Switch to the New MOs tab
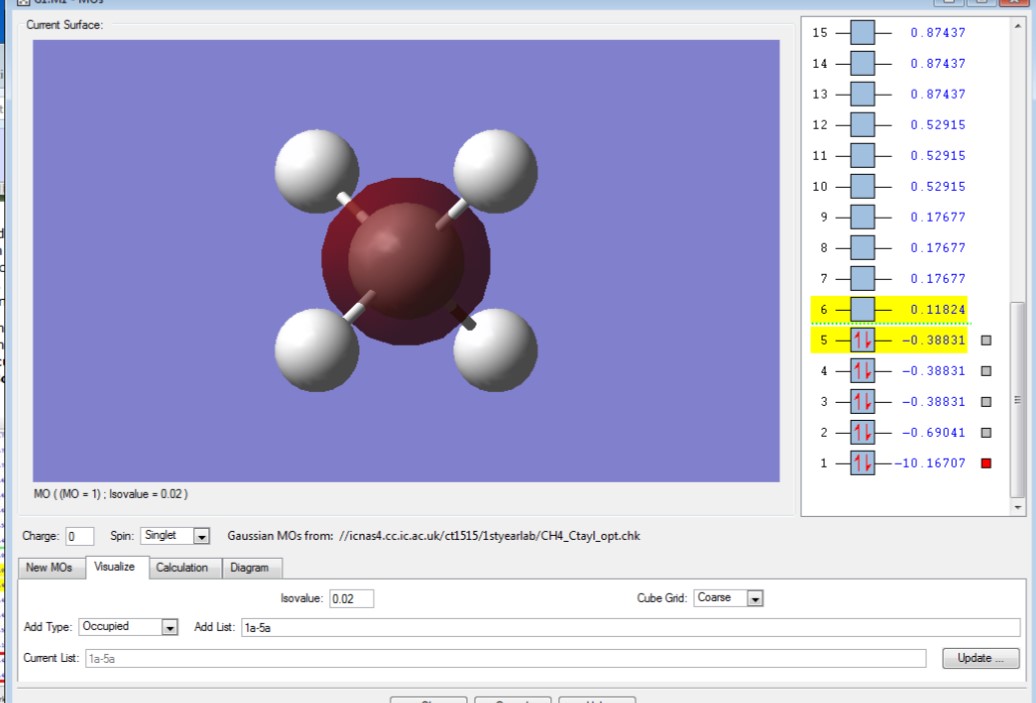 click(49, 568)
